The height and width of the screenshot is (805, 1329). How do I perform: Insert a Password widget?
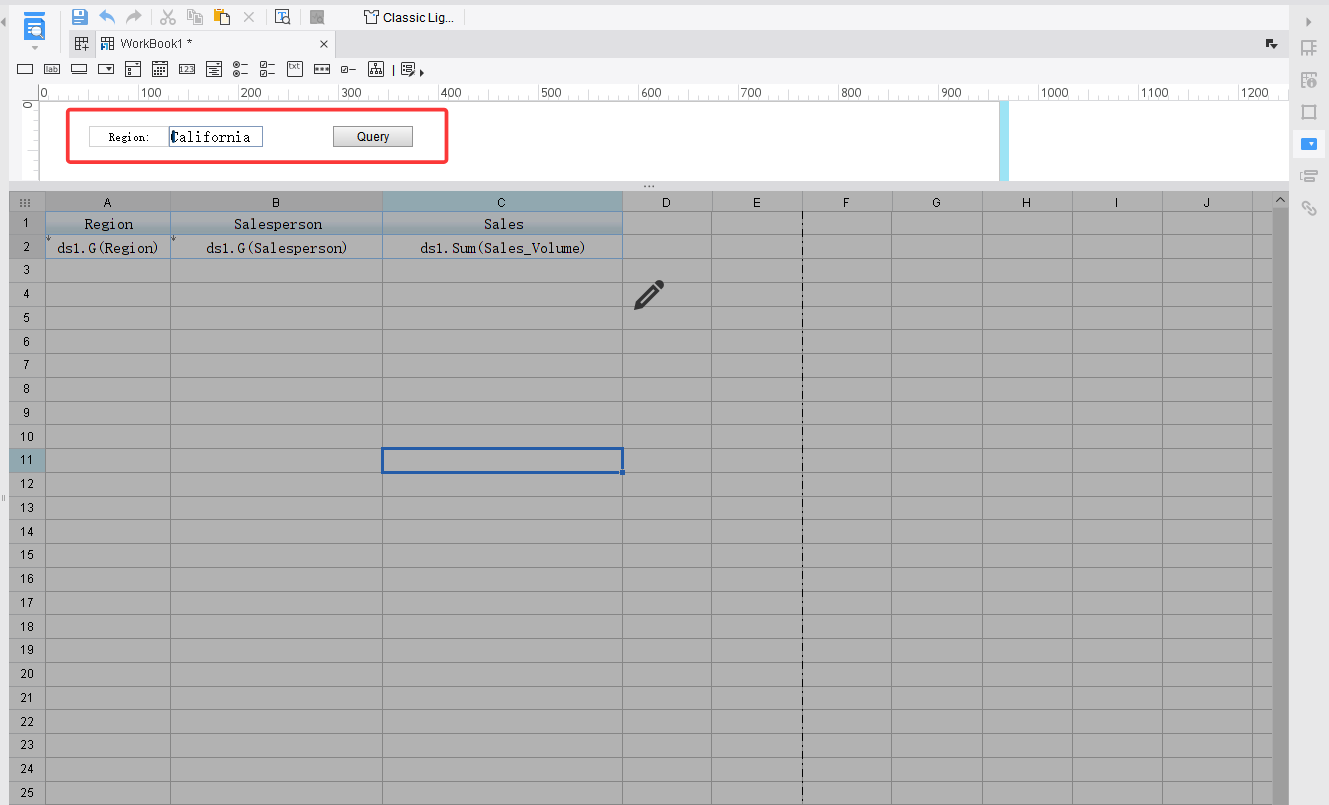321,69
